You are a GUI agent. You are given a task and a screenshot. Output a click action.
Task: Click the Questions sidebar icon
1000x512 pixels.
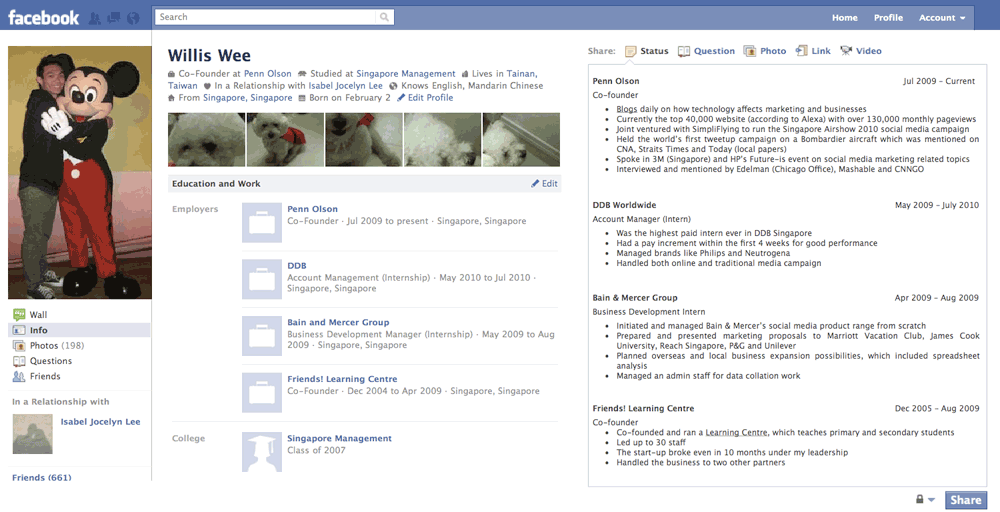19,361
